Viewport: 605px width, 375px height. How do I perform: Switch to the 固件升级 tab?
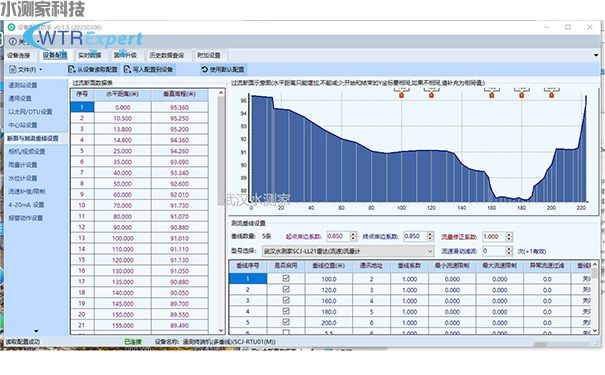125,55
